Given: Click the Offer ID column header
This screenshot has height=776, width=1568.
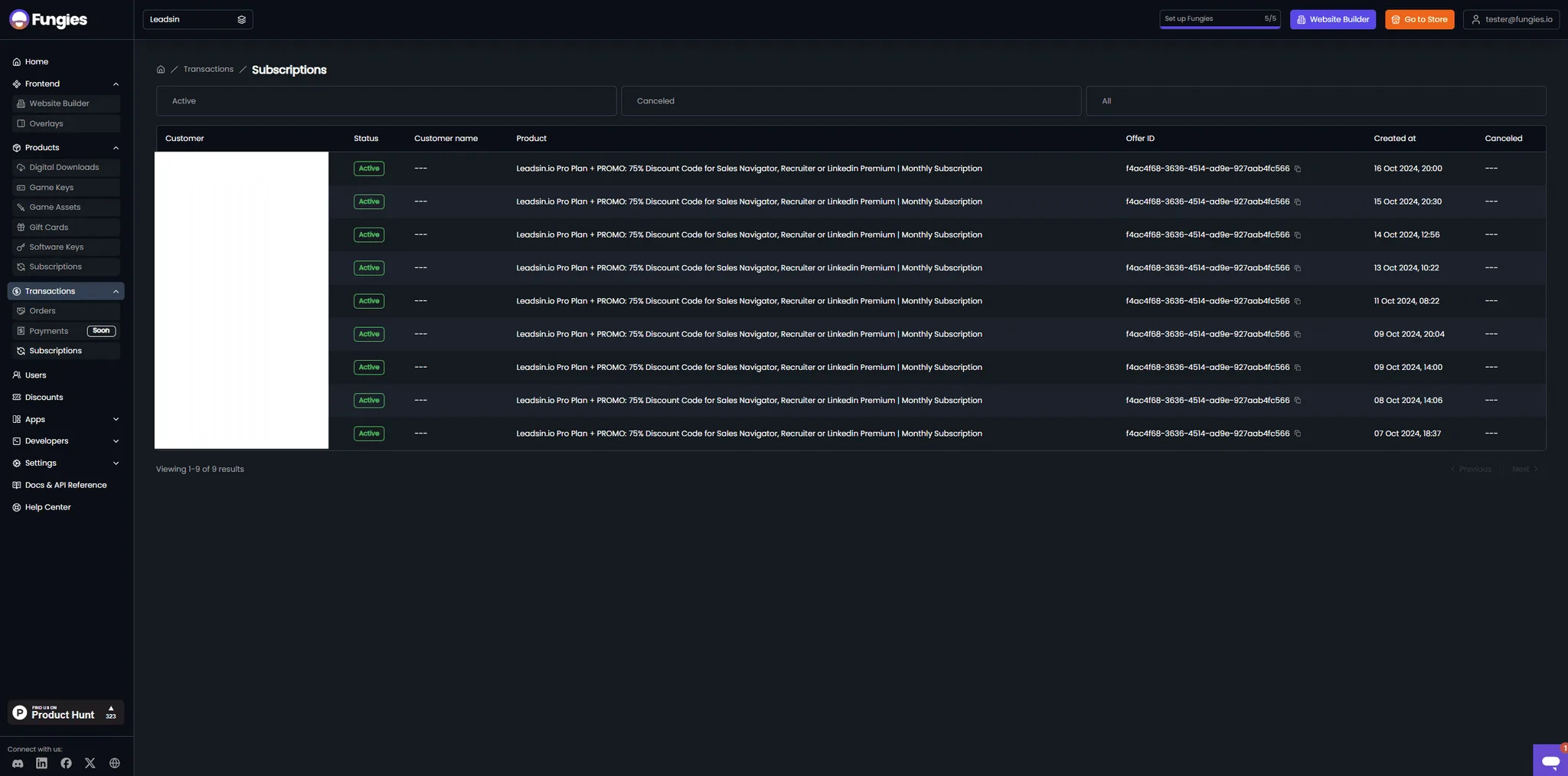Looking at the screenshot, I should coord(1140,139).
